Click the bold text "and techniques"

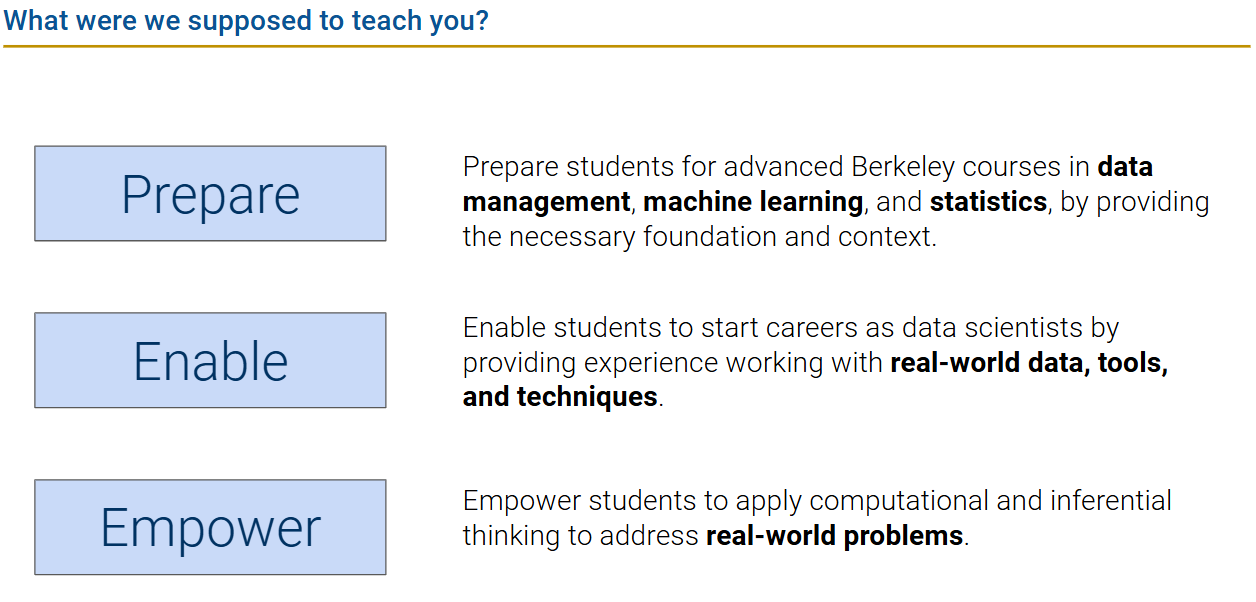coord(560,397)
